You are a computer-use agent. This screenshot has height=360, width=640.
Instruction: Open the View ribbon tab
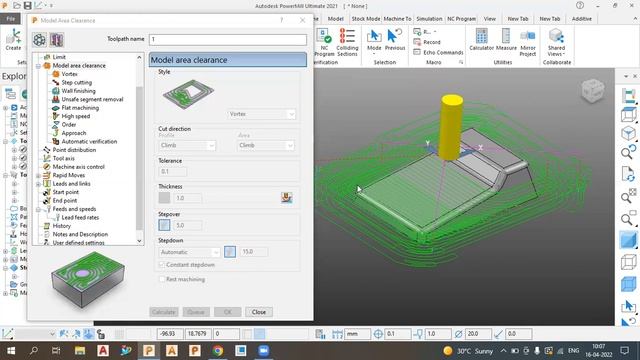click(489, 19)
